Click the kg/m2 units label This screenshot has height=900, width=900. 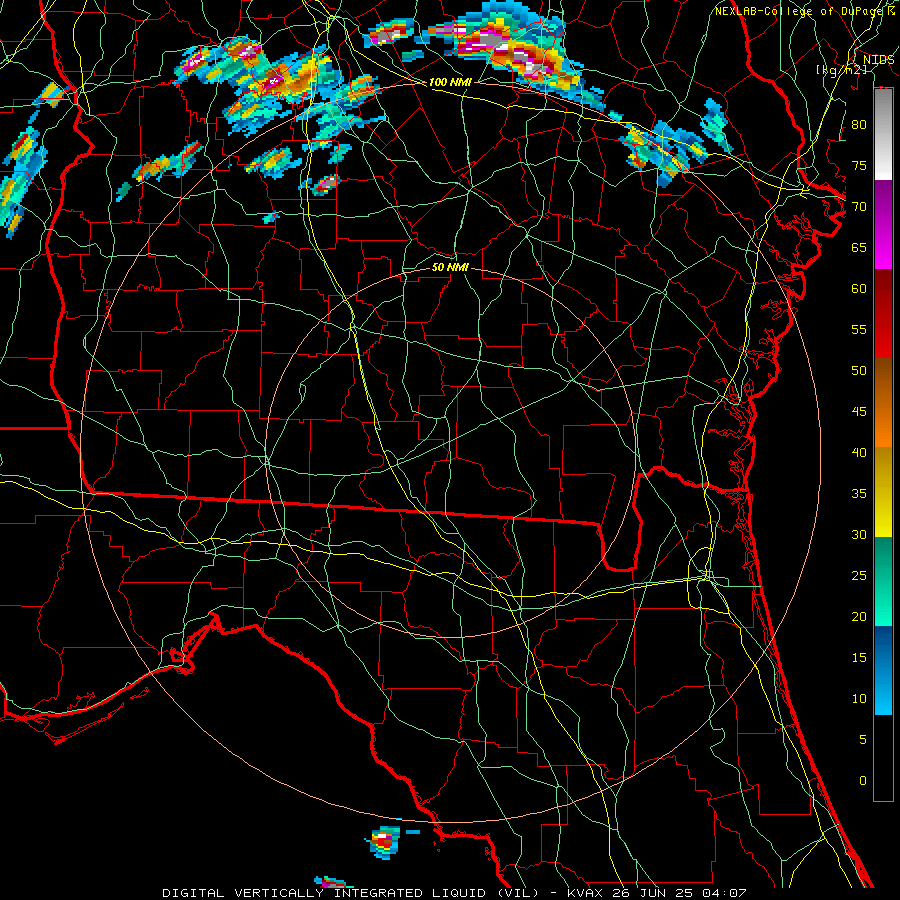841,69
